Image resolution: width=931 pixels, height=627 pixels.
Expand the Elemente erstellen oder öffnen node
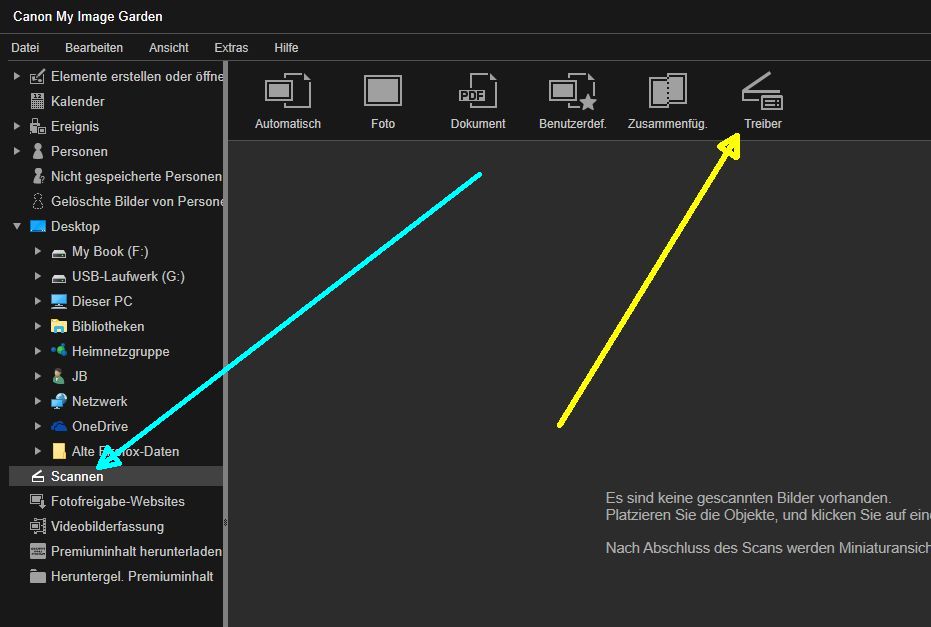point(17,76)
